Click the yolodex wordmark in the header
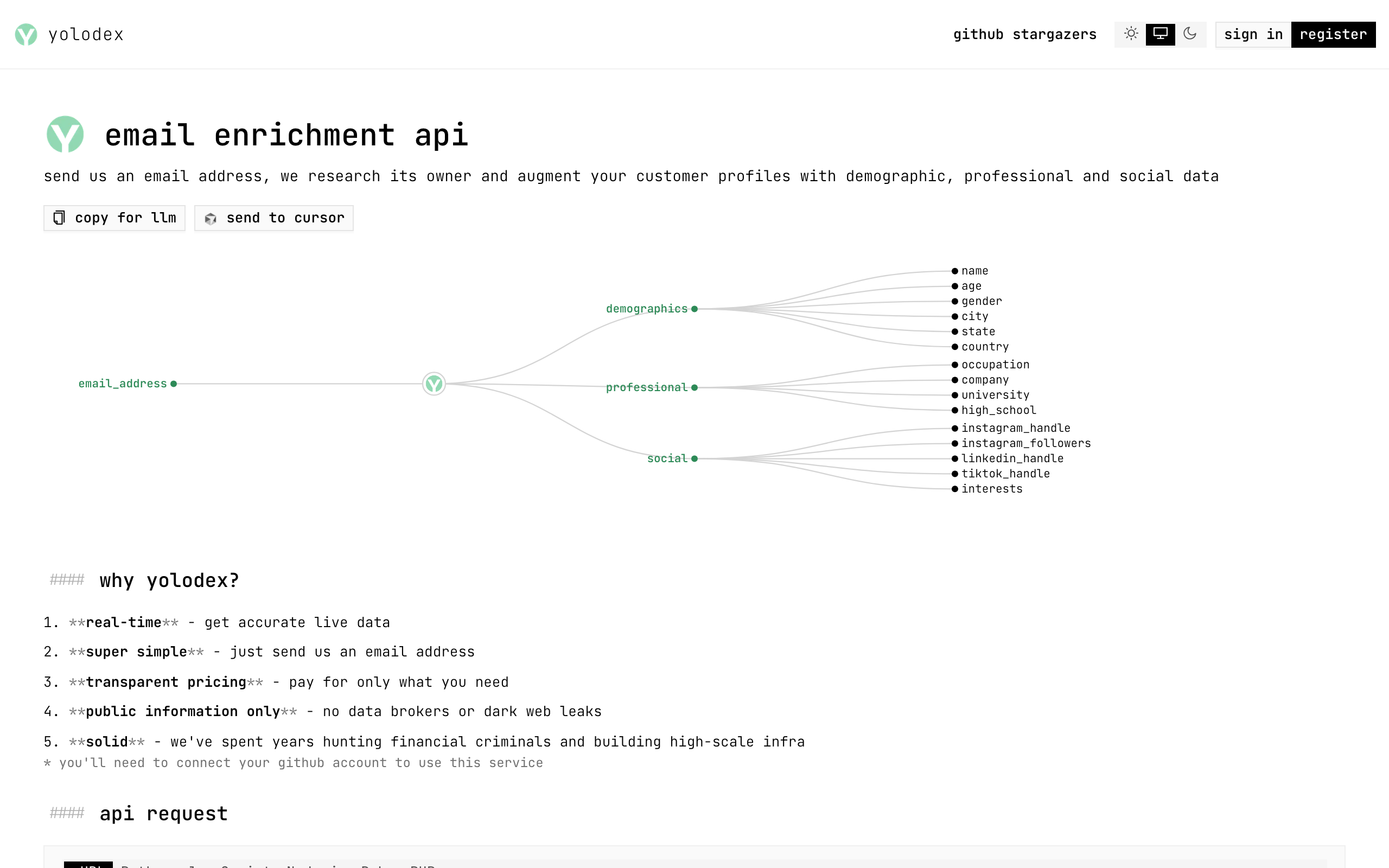This screenshot has width=1389, height=868. 86,34
